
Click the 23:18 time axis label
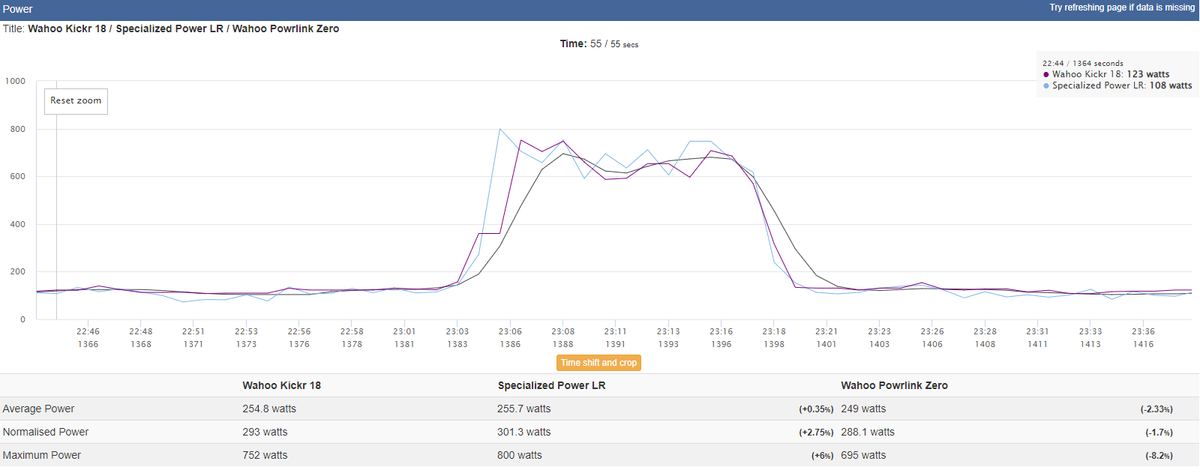click(x=773, y=331)
